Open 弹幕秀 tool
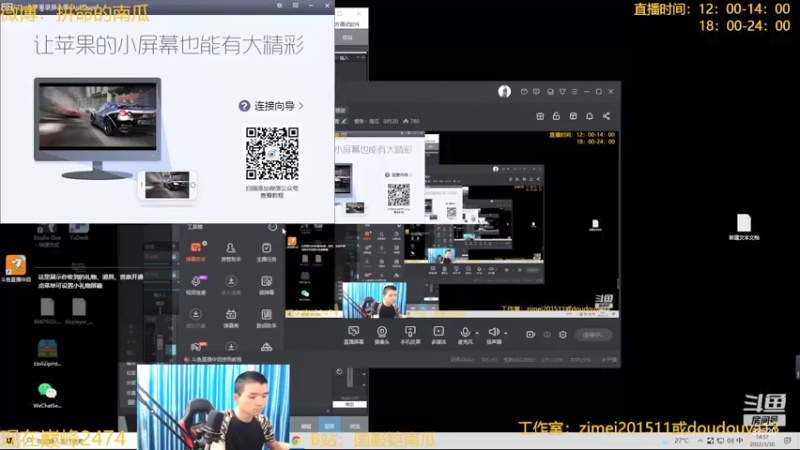Image resolution: width=800 pixels, height=450 pixels. pyautogui.click(x=231, y=319)
